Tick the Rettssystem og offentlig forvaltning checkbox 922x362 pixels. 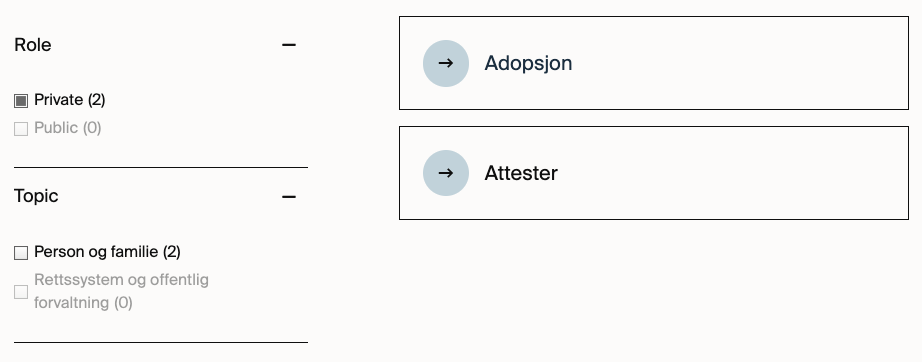pos(21,291)
